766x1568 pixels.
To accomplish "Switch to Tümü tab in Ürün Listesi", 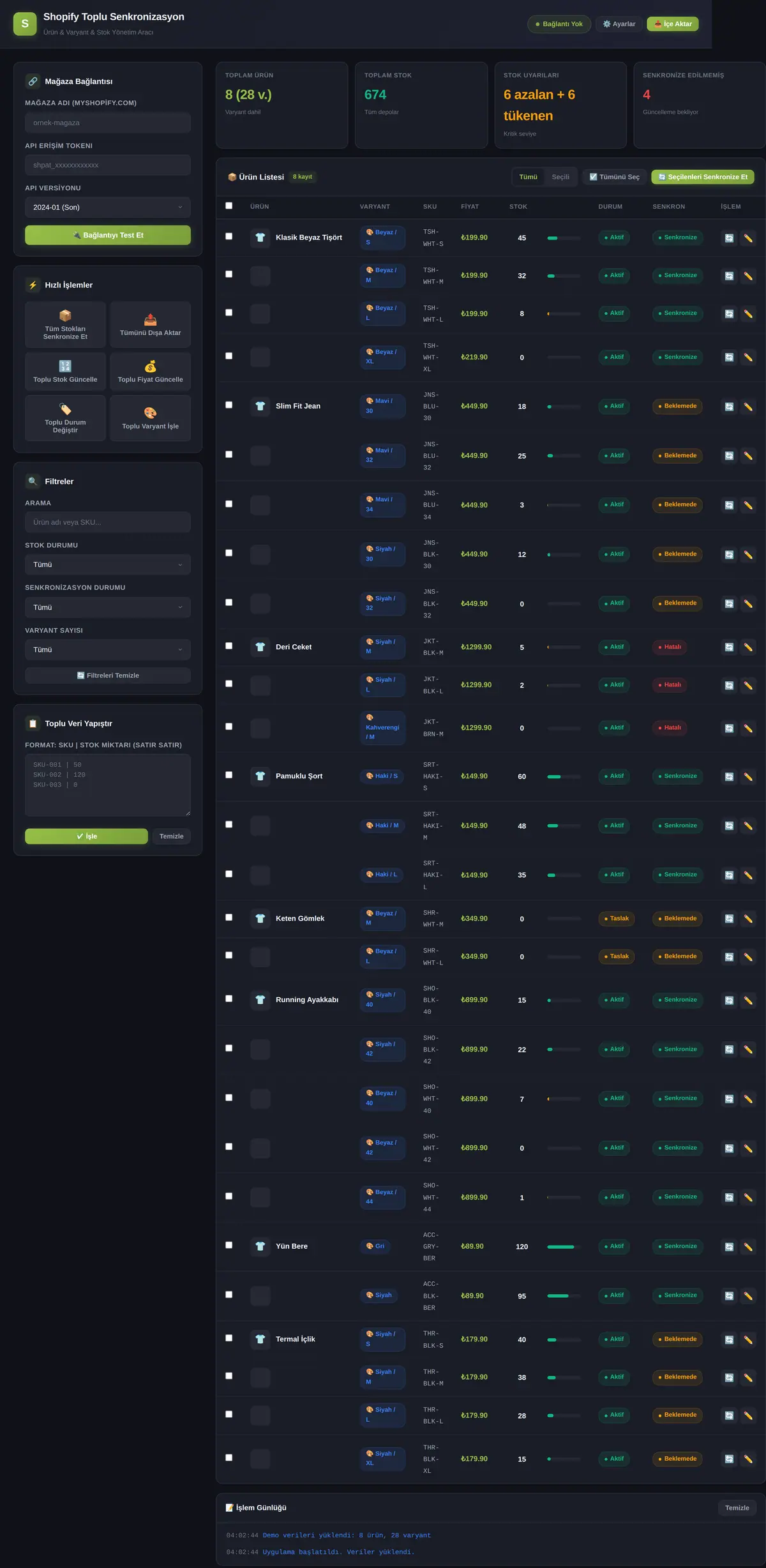I will click(x=528, y=177).
